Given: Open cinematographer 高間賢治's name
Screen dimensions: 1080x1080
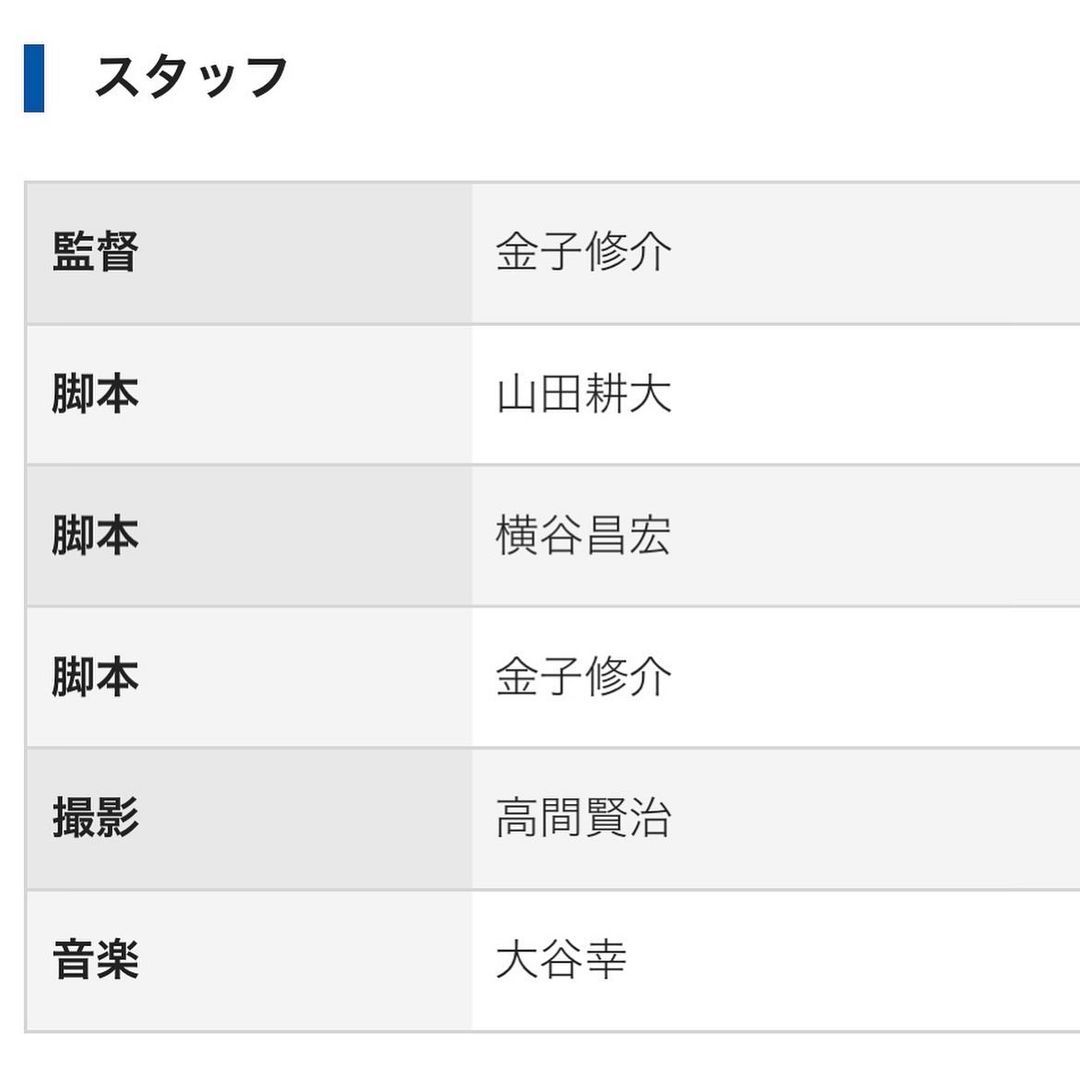Looking at the screenshot, I should tap(583, 819).
